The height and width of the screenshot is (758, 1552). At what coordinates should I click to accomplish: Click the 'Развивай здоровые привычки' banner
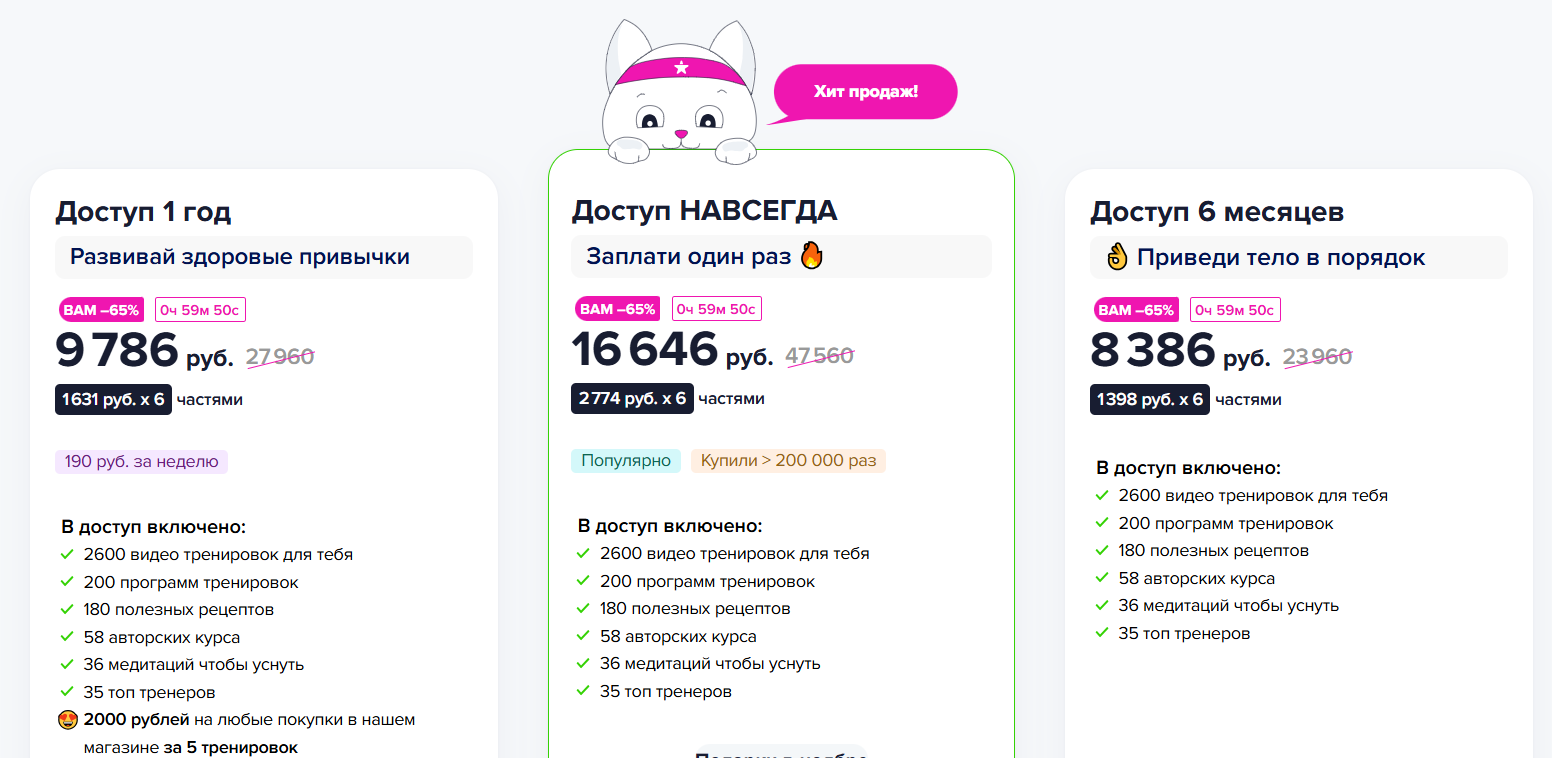coord(264,257)
